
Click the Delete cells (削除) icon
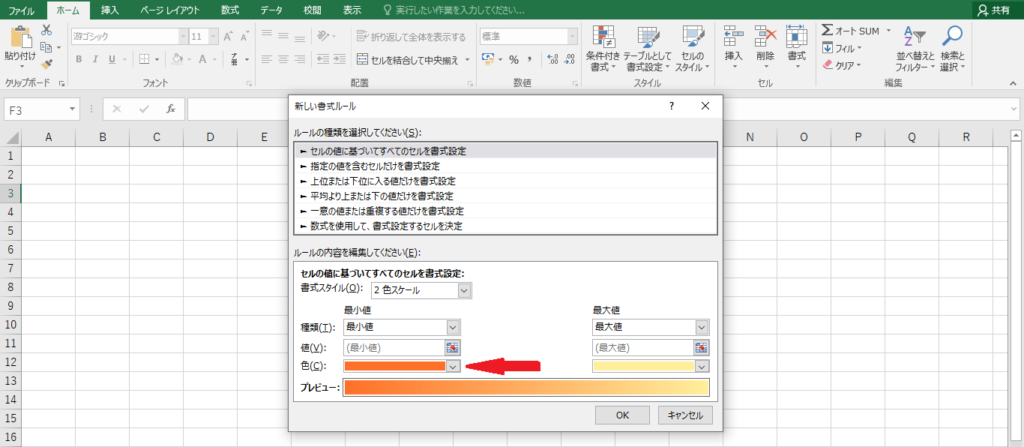pyautogui.click(x=765, y=35)
